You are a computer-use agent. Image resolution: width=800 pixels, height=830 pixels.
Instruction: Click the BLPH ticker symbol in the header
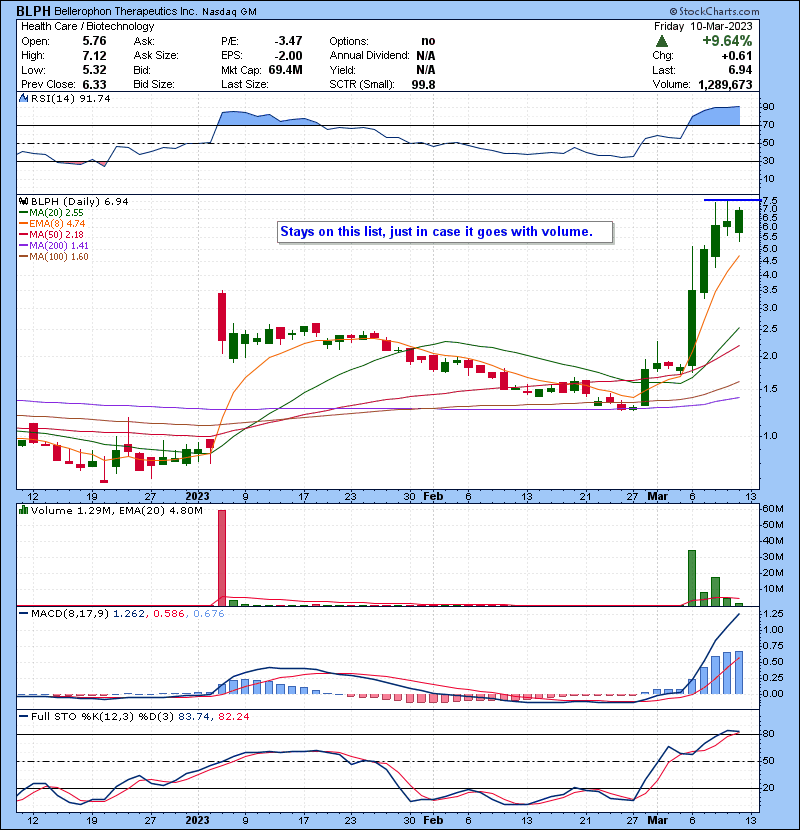tap(33, 11)
